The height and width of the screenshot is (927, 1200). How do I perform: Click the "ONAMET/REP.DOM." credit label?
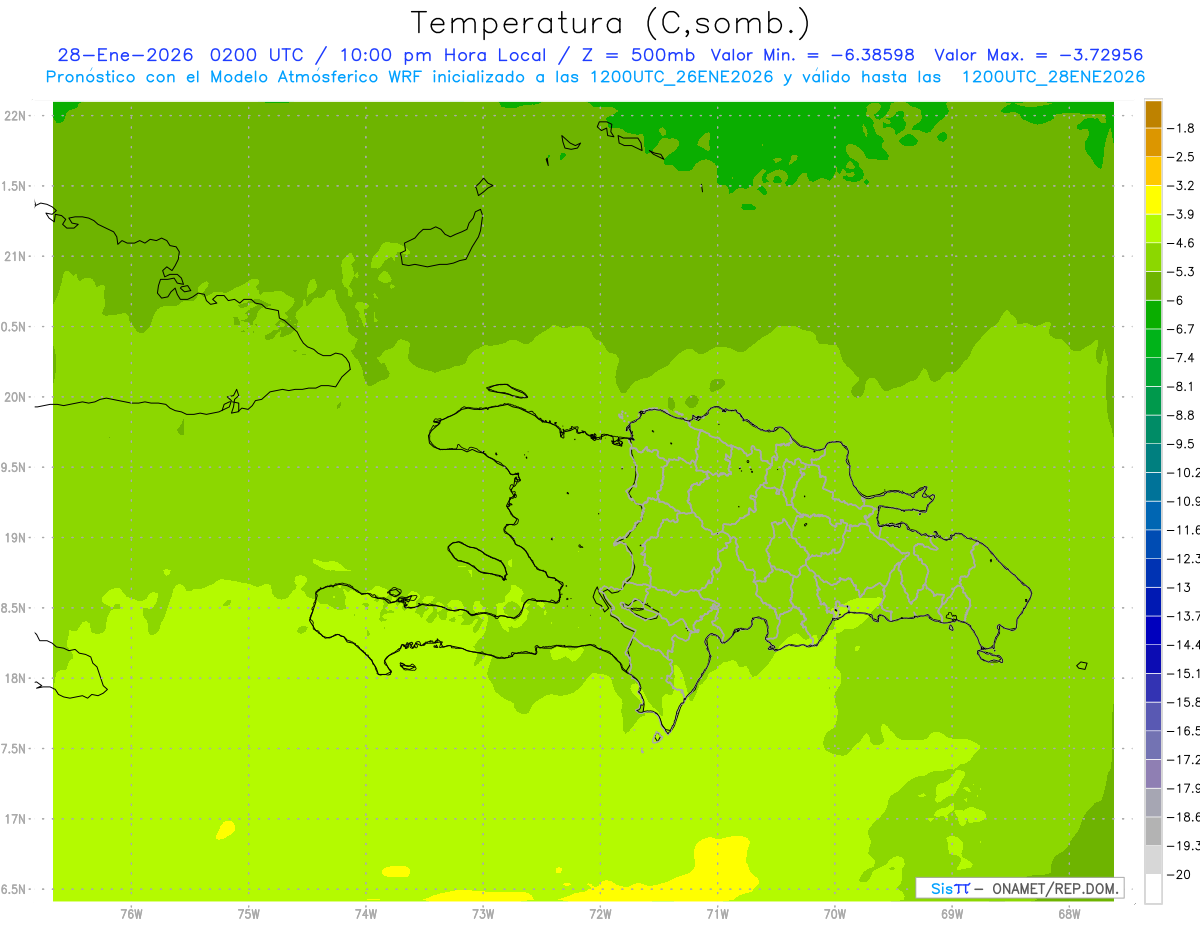point(1054,888)
